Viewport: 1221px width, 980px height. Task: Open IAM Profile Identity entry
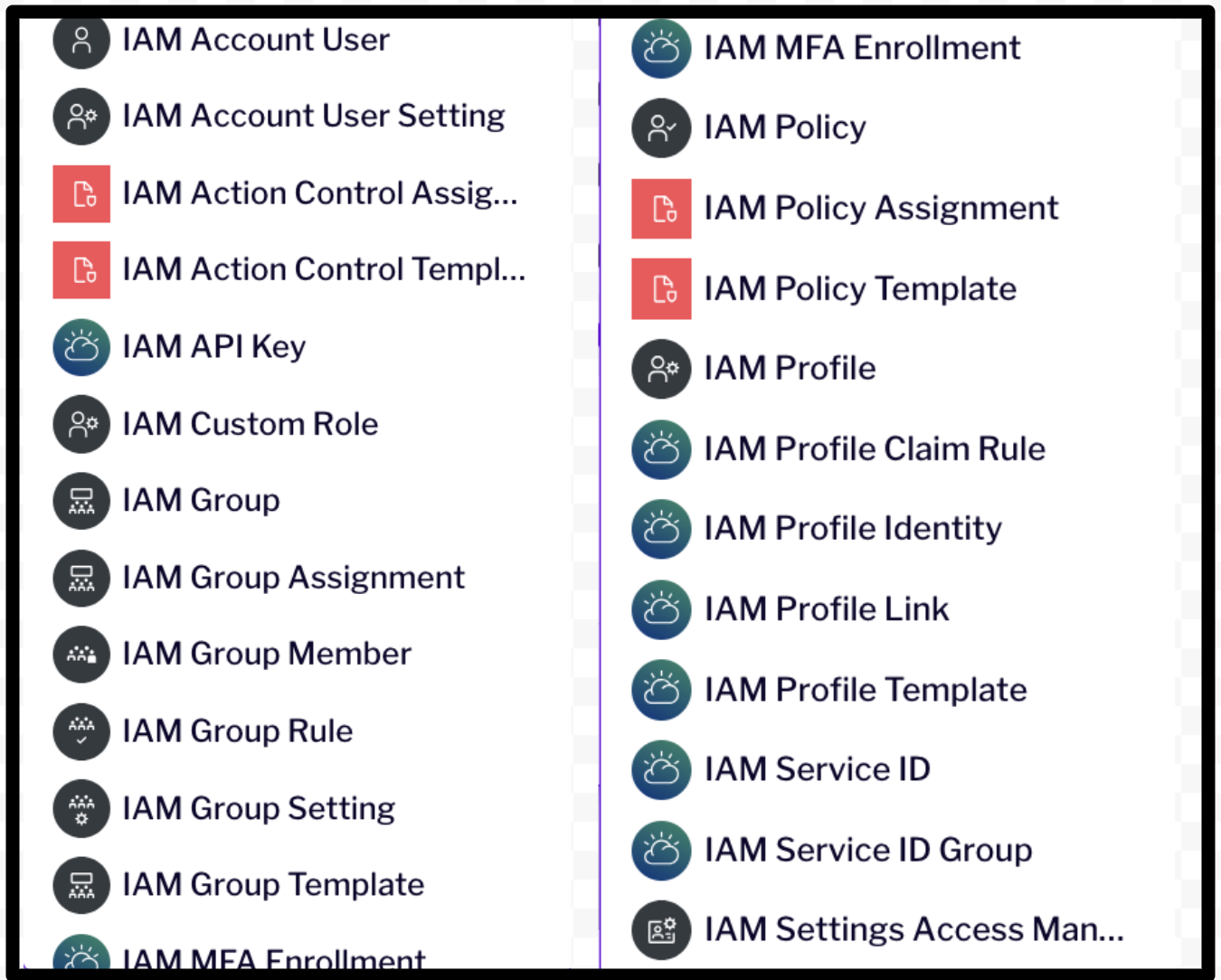(x=852, y=529)
